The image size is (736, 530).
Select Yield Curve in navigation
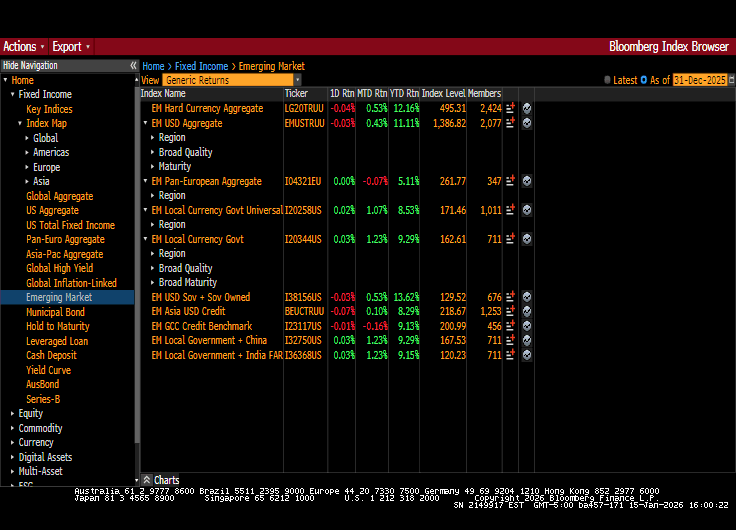click(x=48, y=370)
